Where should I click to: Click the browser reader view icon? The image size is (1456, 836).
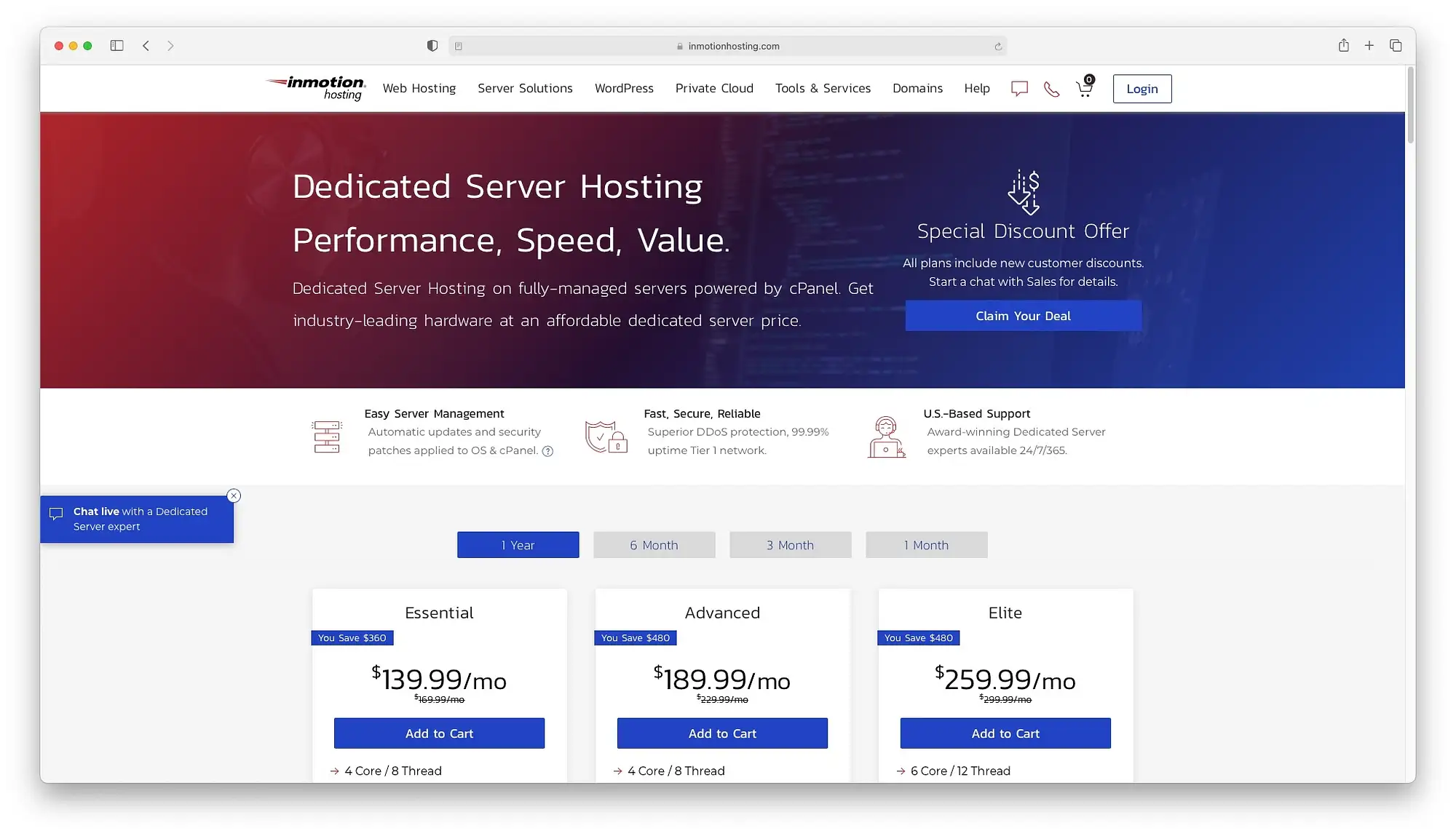[x=459, y=45]
